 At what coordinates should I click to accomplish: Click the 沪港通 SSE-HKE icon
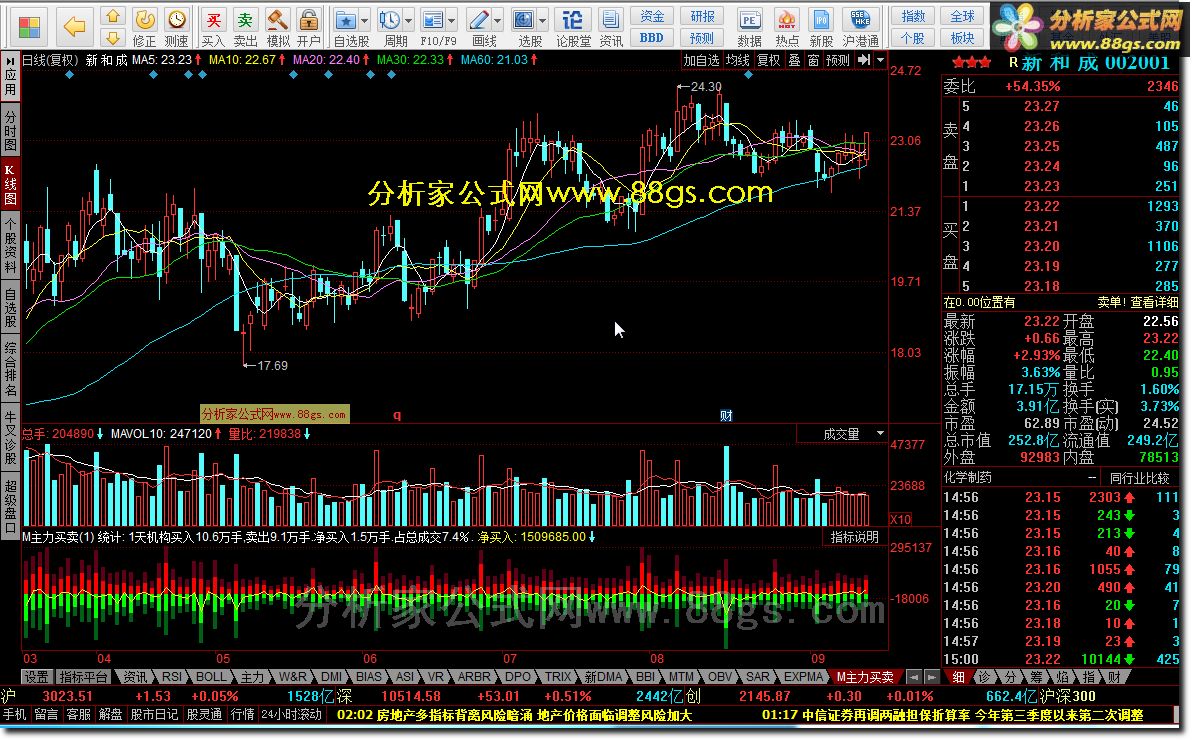click(x=861, y=27)
